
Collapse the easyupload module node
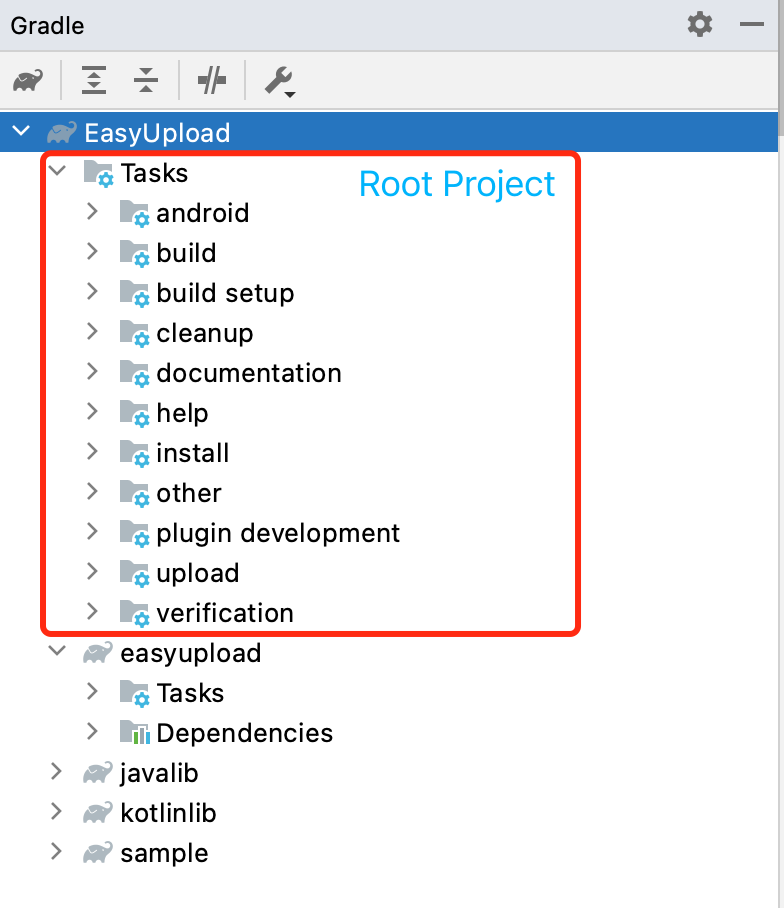click(x=57, y=650)
